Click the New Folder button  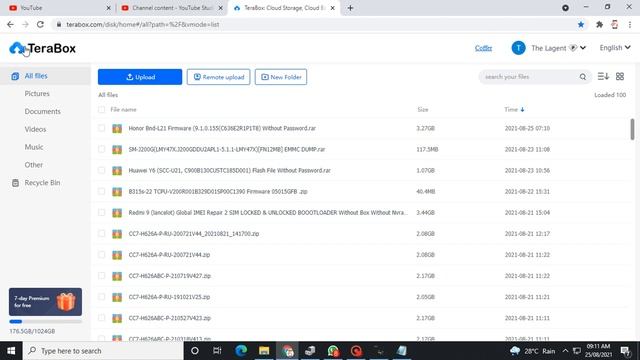pos(281,77)
